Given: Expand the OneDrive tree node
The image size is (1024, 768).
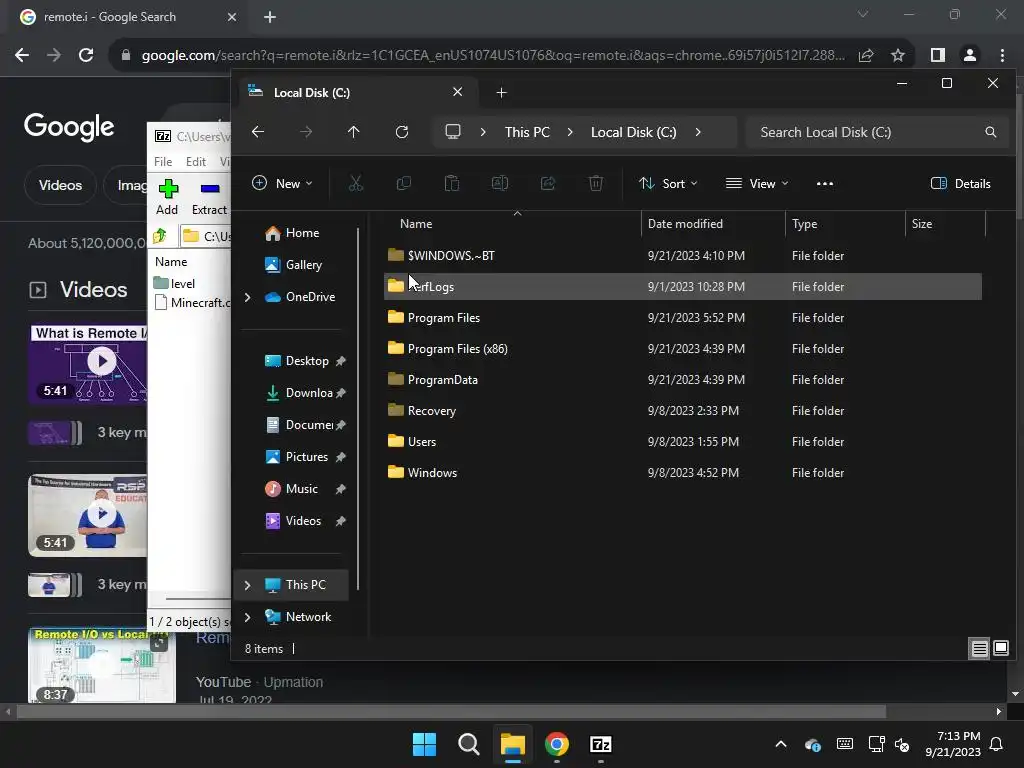Looking at the screenshot, I should [x=248, y=297].
